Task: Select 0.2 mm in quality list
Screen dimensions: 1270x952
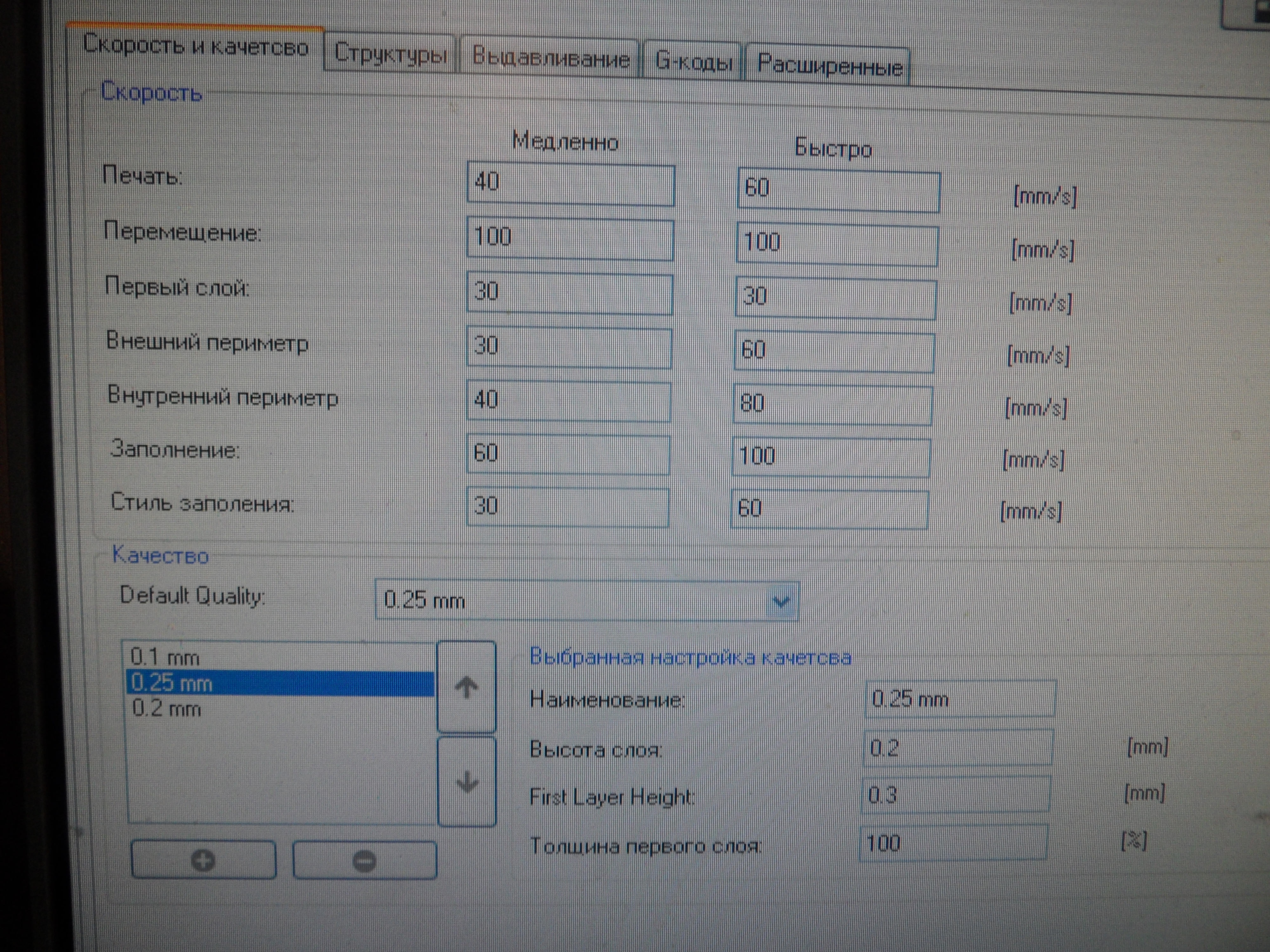Action: [166, 709]
